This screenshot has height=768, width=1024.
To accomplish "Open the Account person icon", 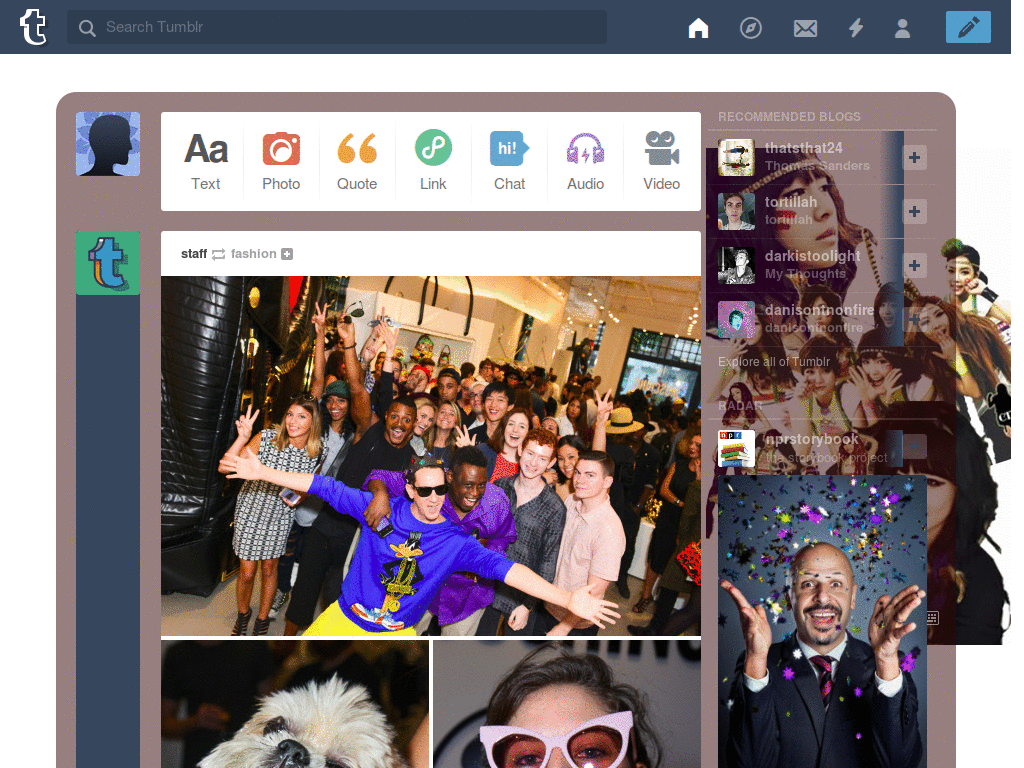I will tap(903, 28).
